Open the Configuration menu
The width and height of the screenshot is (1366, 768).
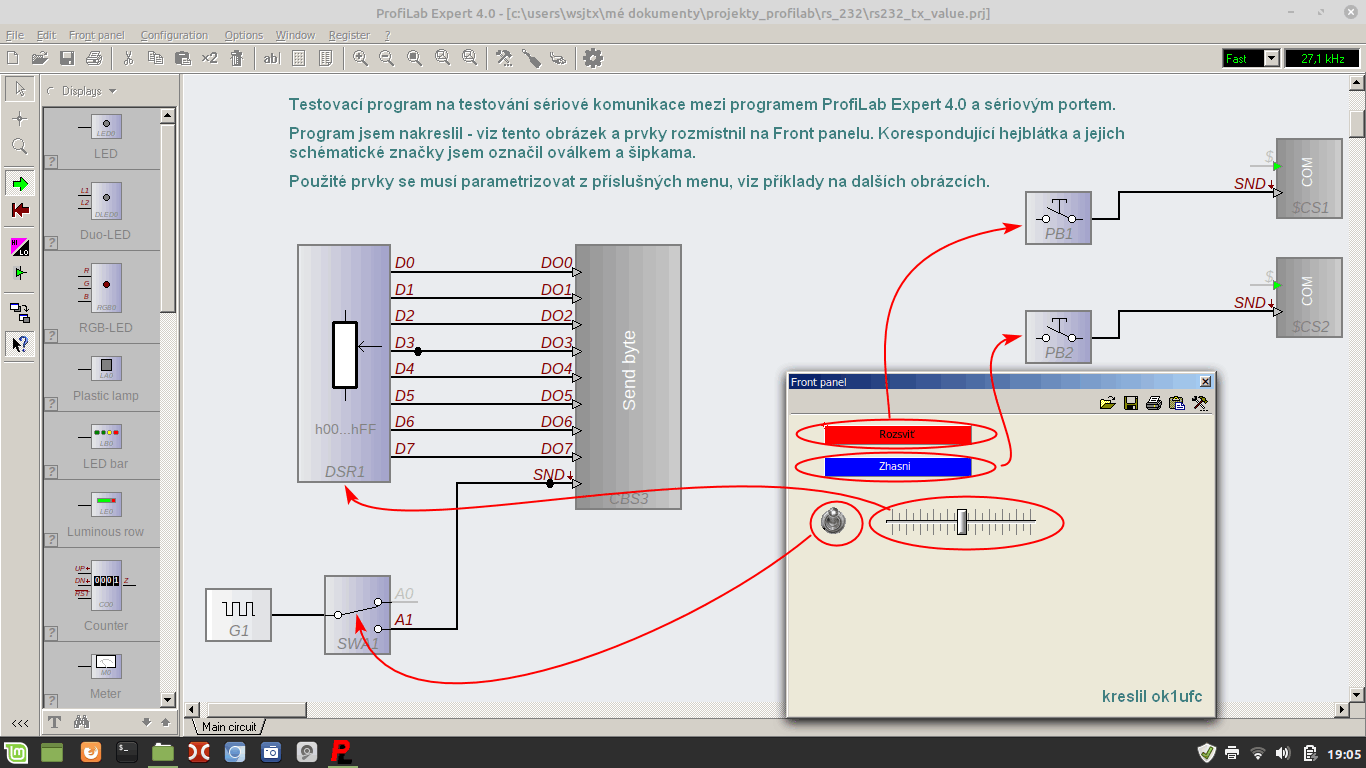coord(174,35)
